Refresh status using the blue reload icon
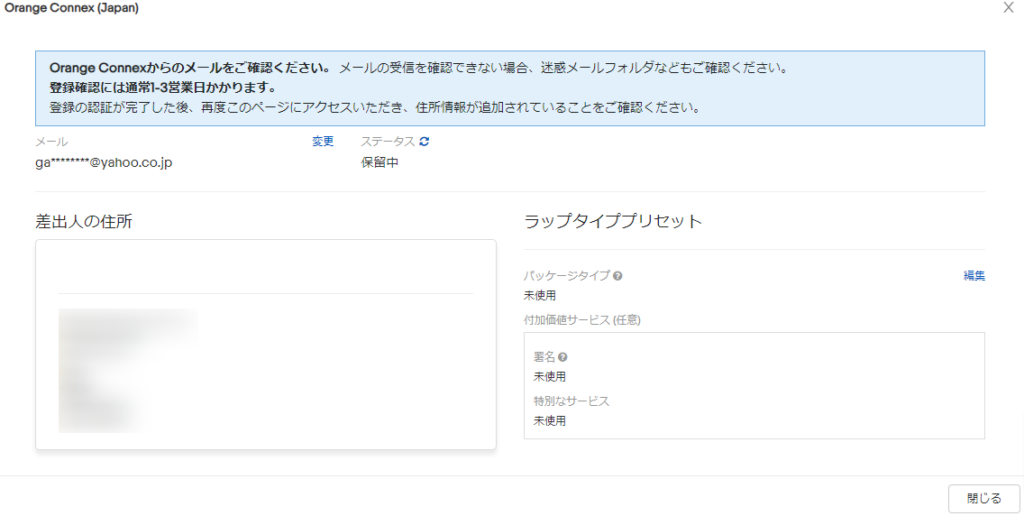 click(424, 141)
